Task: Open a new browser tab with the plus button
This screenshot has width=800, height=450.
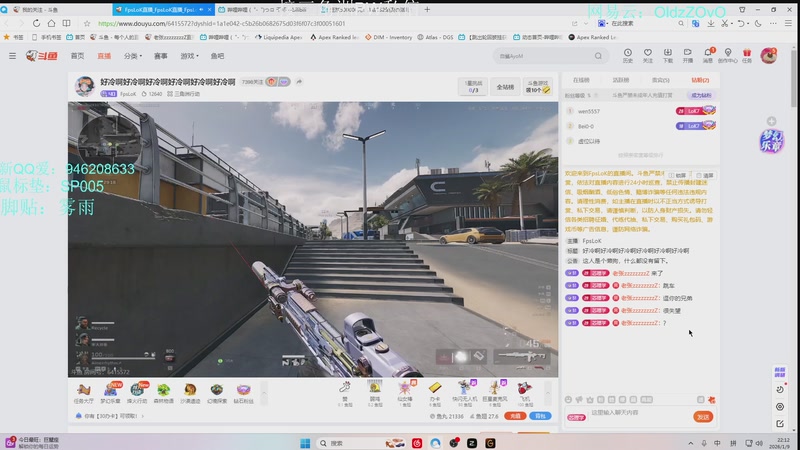Action: (427, 9)
